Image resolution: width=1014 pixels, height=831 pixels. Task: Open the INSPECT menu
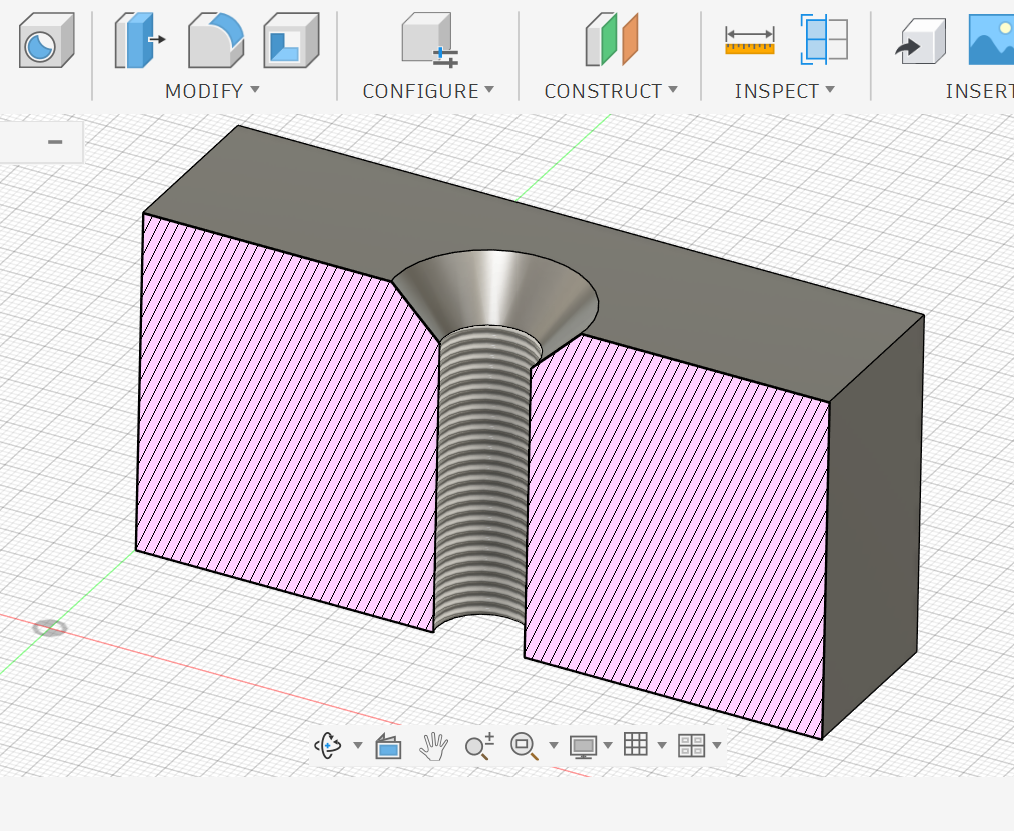[784, 91]
